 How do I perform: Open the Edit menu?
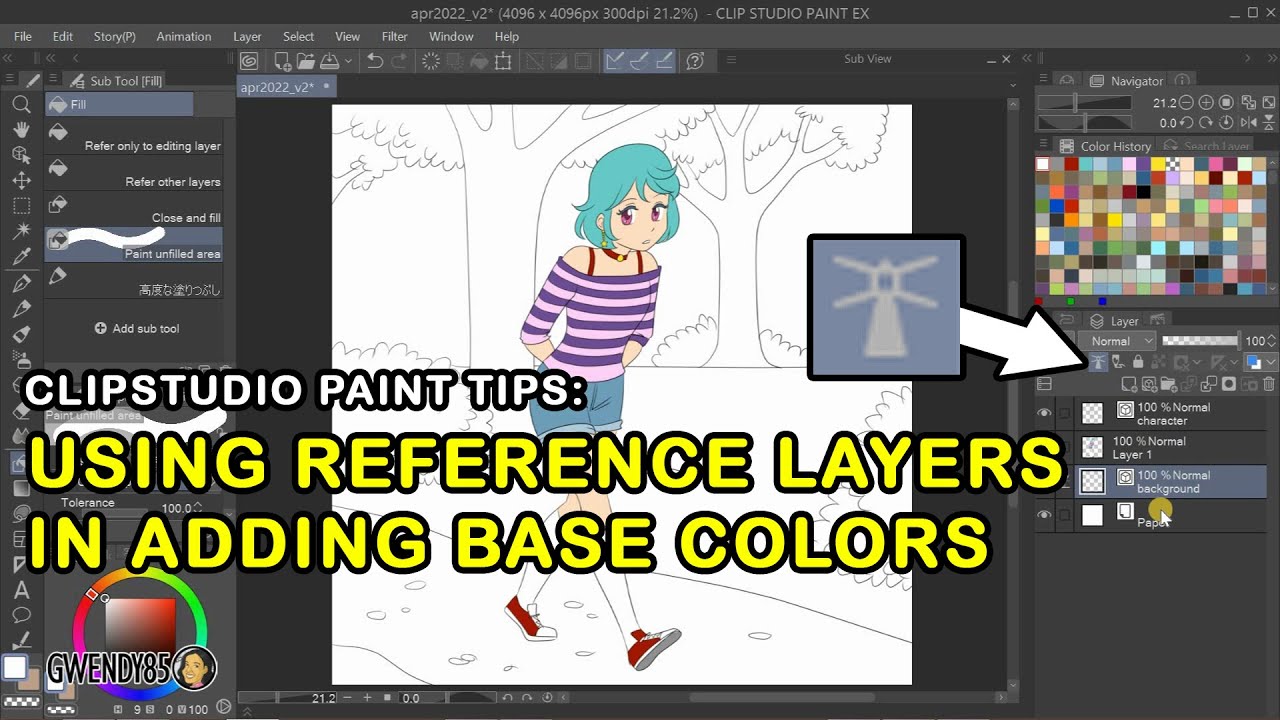pos(63,36)
